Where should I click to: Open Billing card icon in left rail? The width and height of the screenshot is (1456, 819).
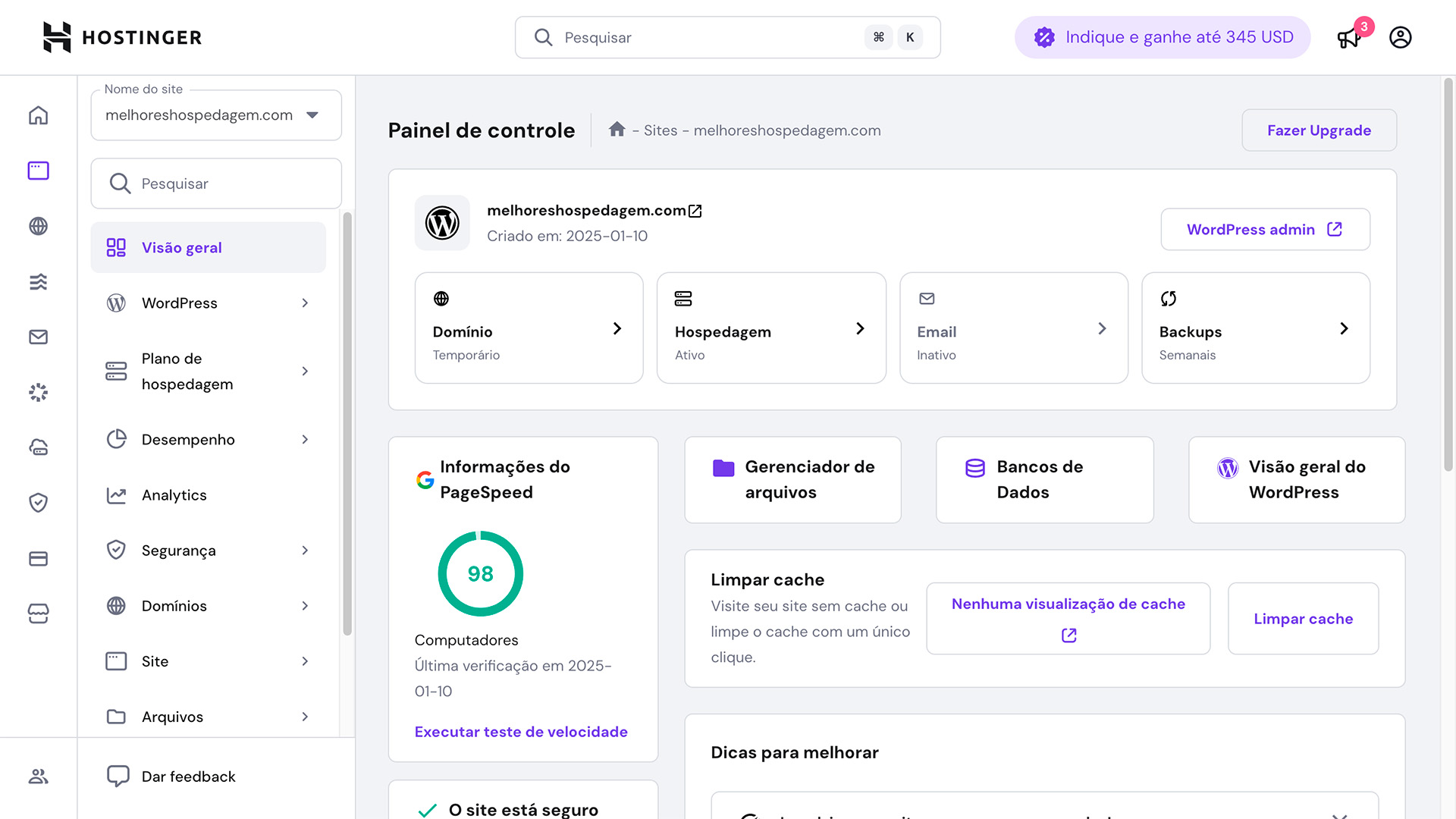point(38,558)
